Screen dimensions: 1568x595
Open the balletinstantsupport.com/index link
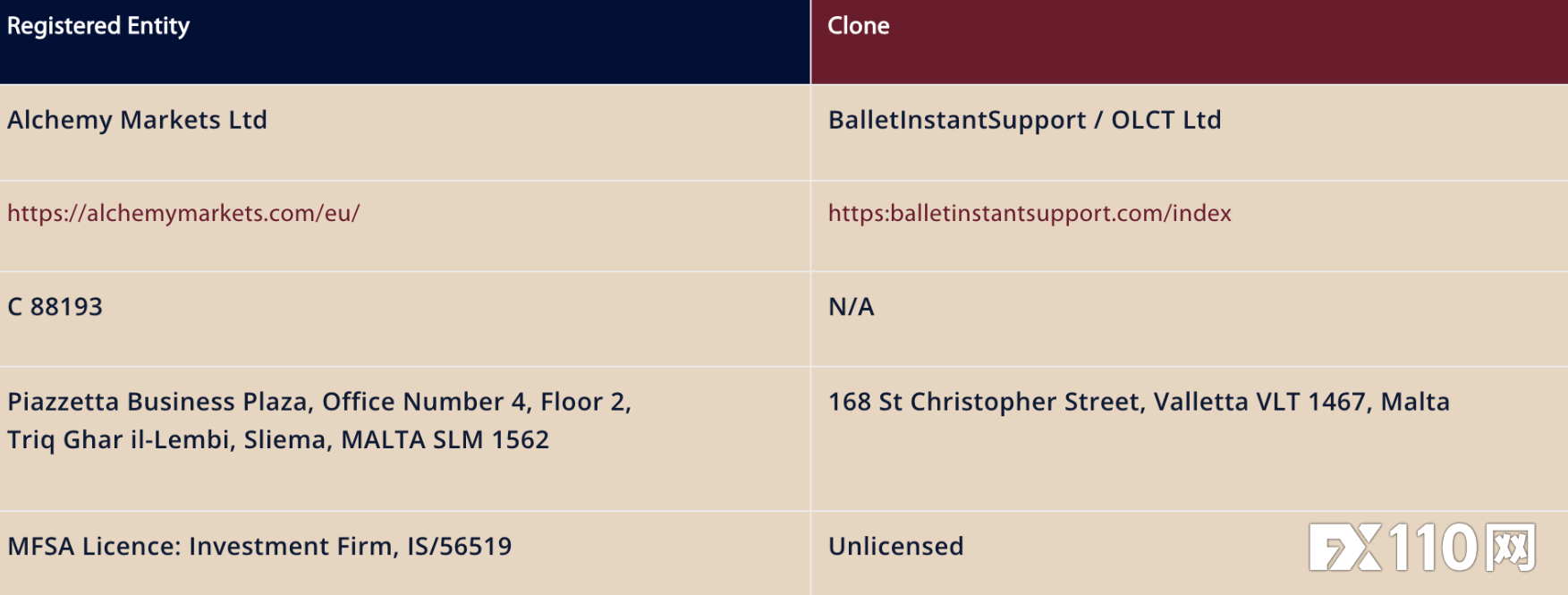[x=1030, y=214]
